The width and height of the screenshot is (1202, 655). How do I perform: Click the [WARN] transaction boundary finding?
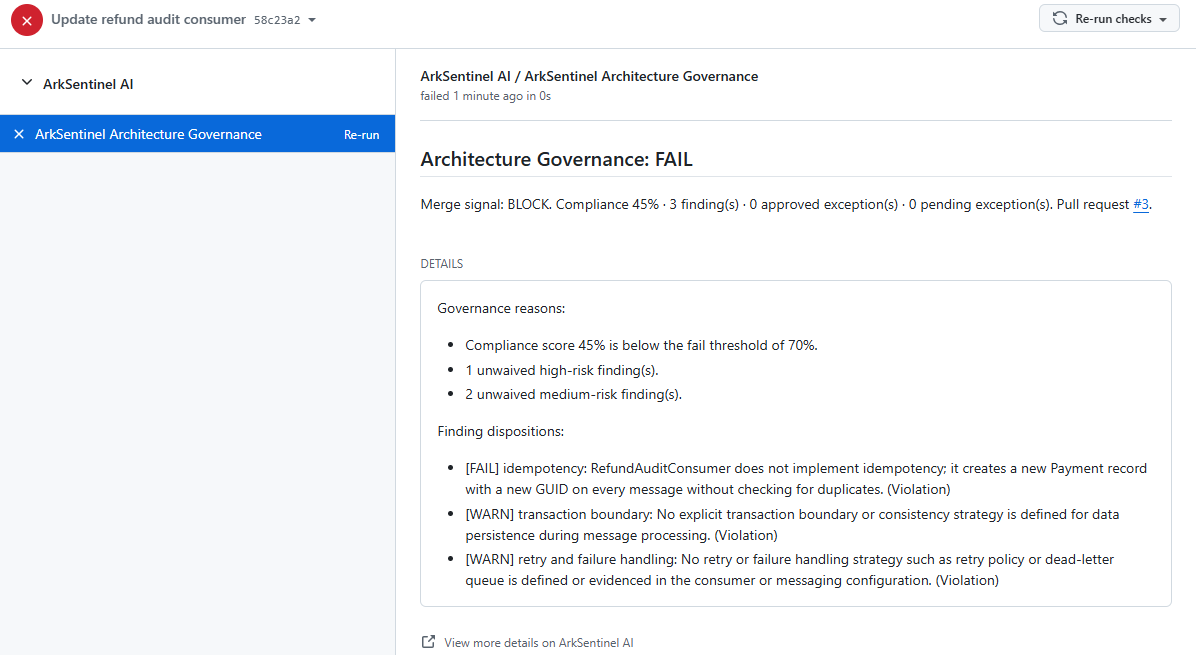(792, 524)
